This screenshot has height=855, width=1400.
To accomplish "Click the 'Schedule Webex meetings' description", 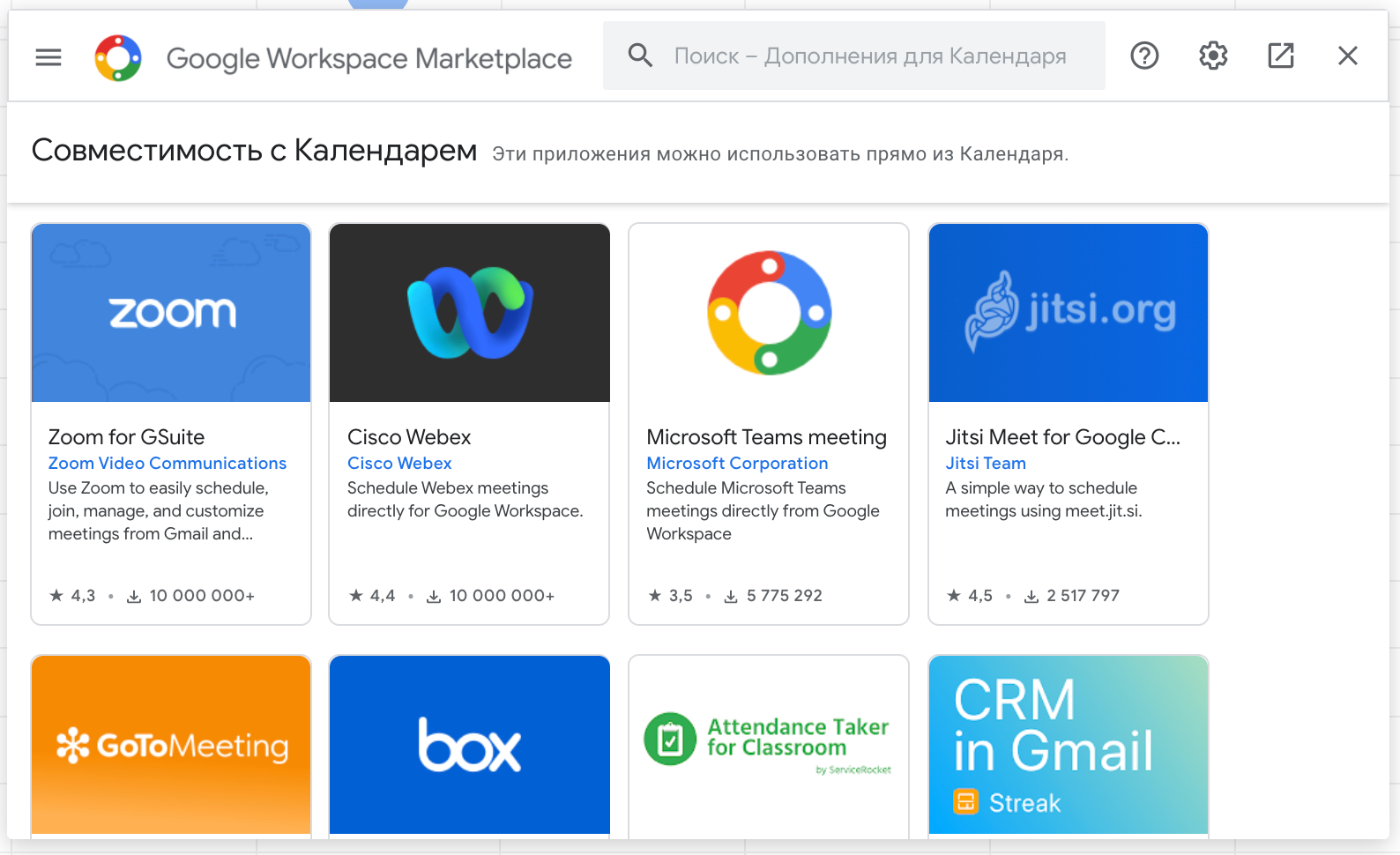I will pos(465,500).
